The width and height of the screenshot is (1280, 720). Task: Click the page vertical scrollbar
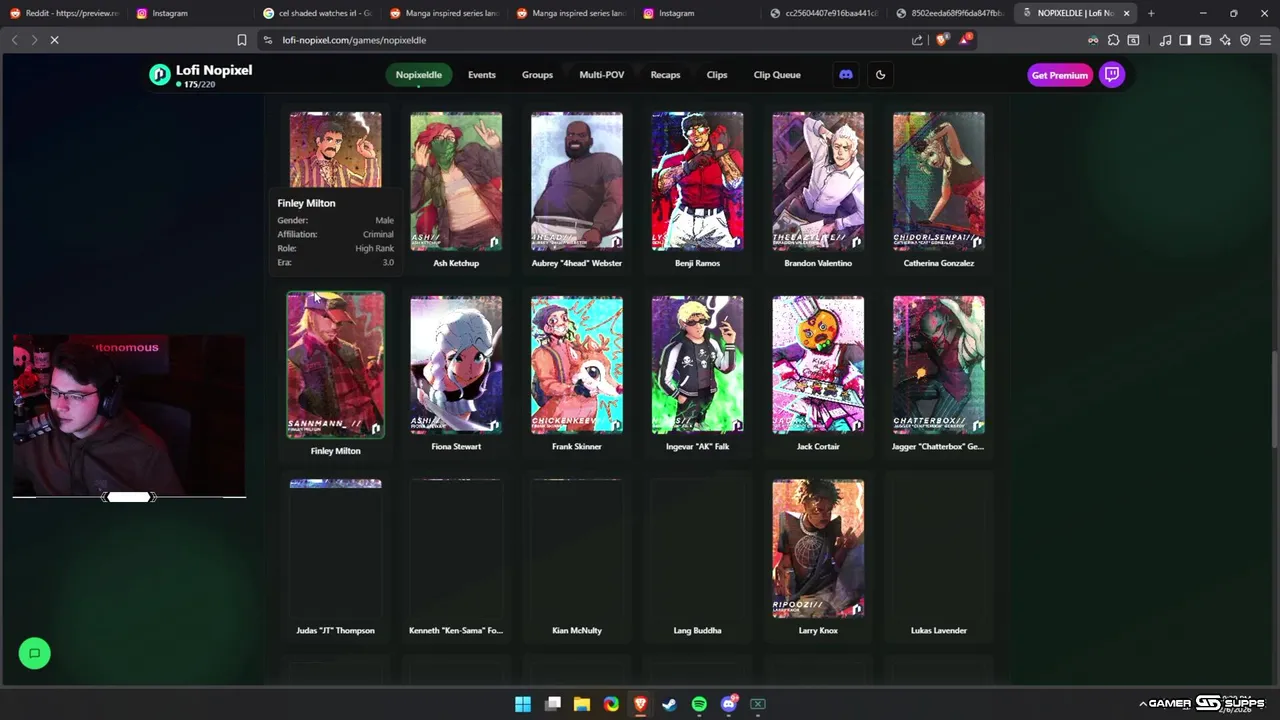pyautogui.click(x=1274, y=400)
